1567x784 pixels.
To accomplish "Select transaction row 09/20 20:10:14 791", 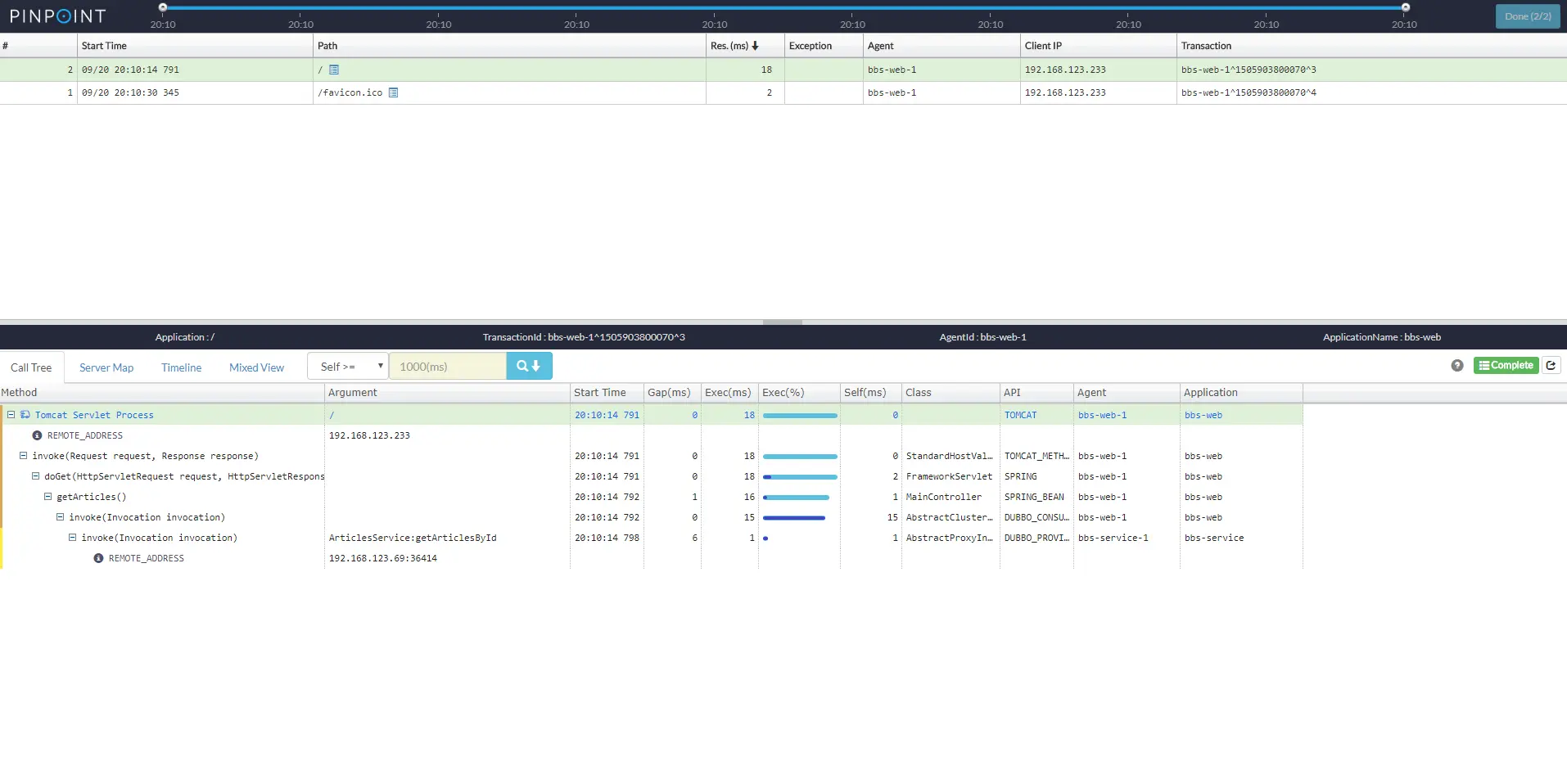I will 783,70.
